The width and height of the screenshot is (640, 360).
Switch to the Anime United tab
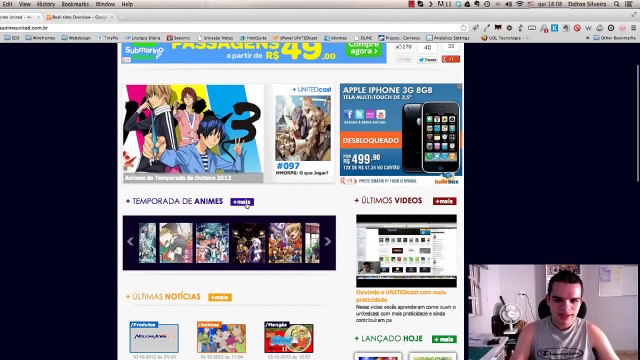tap(18, 17)
